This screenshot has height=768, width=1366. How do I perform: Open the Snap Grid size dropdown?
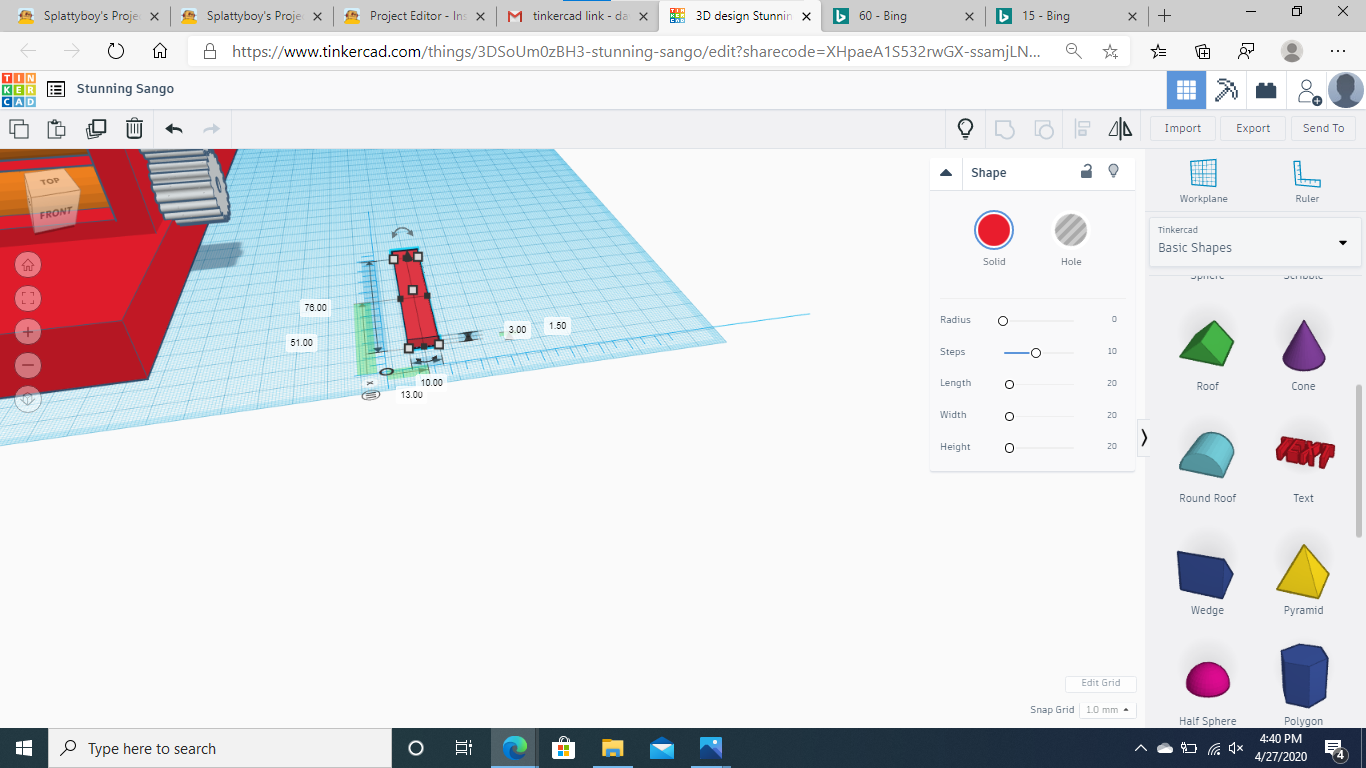click(1108, 710)
